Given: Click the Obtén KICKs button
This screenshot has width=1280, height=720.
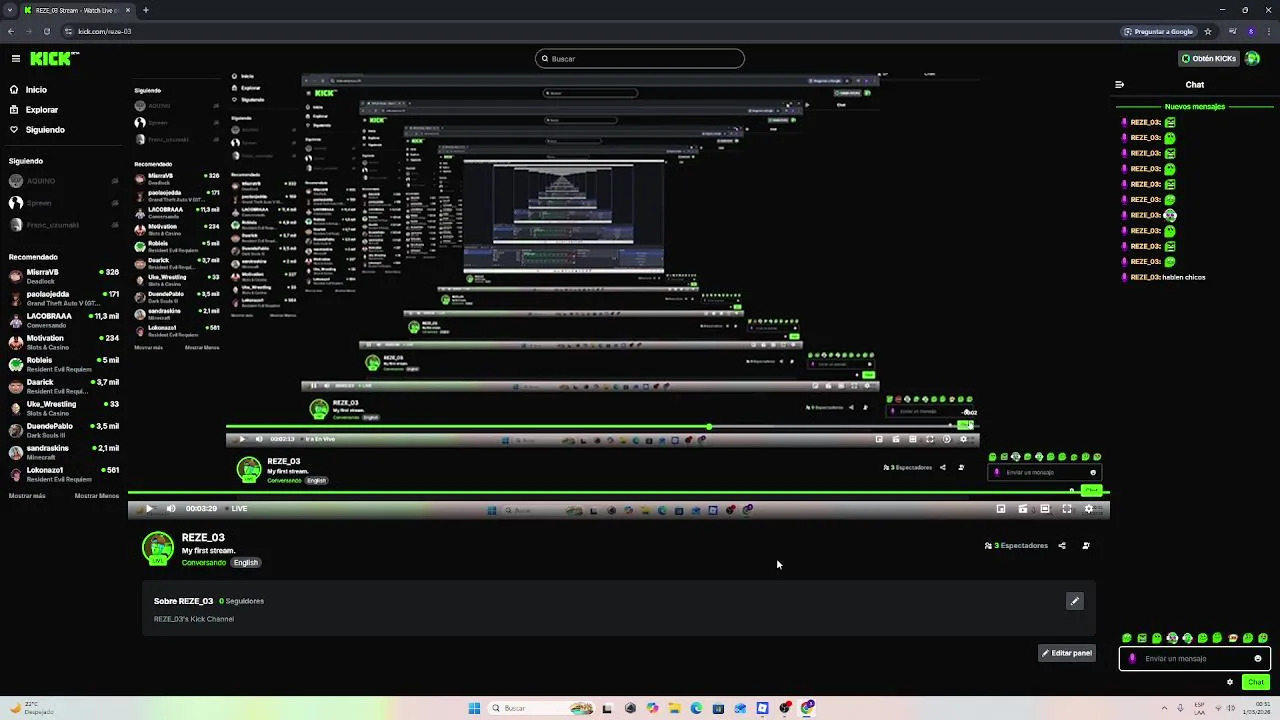Looking at the screenshot, I should 1209,59.
